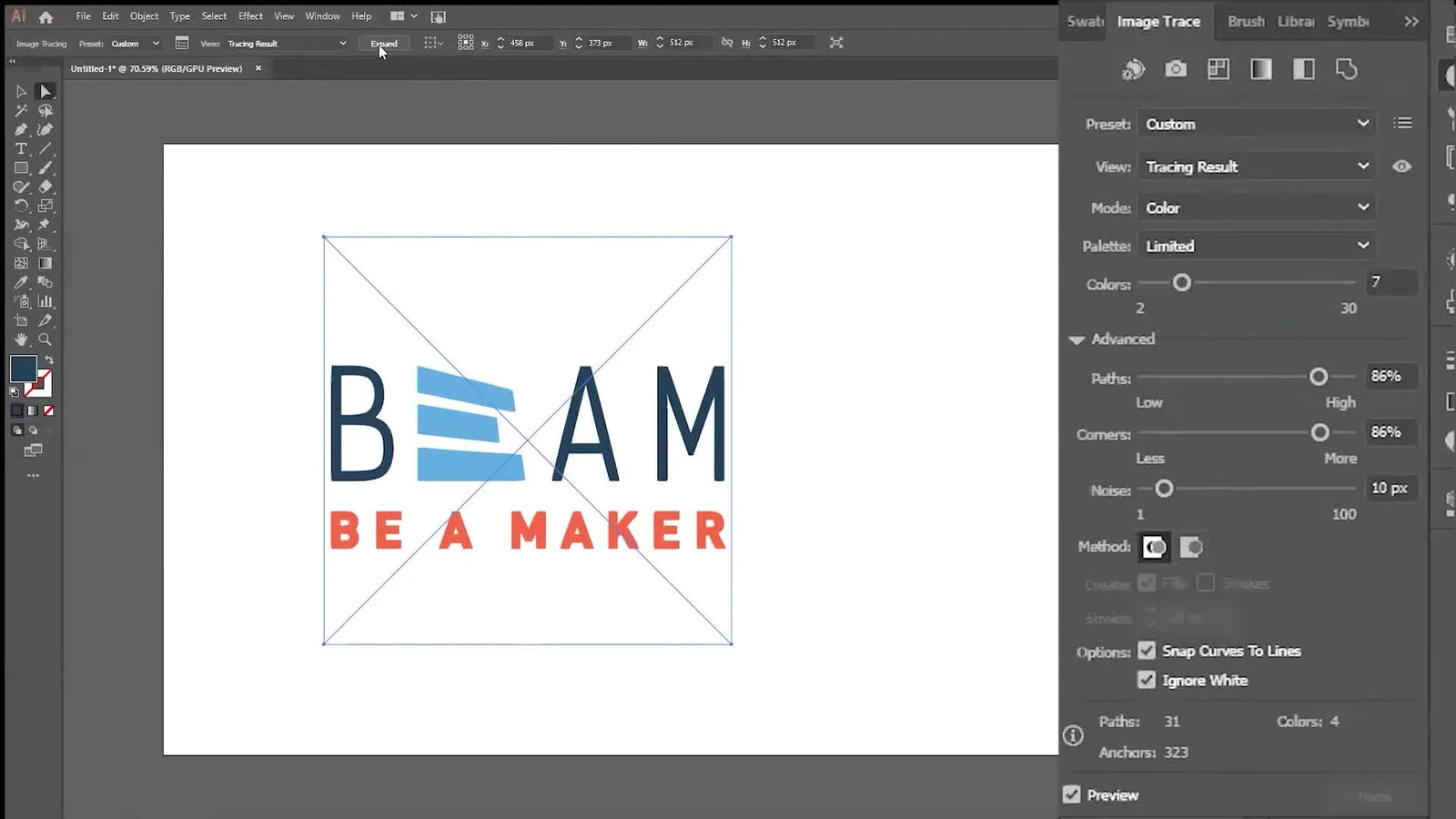Image resolution: width=1456 pixels, height=819 pixels.
Task: Select the Artboard tool
Action: (21, 320)
